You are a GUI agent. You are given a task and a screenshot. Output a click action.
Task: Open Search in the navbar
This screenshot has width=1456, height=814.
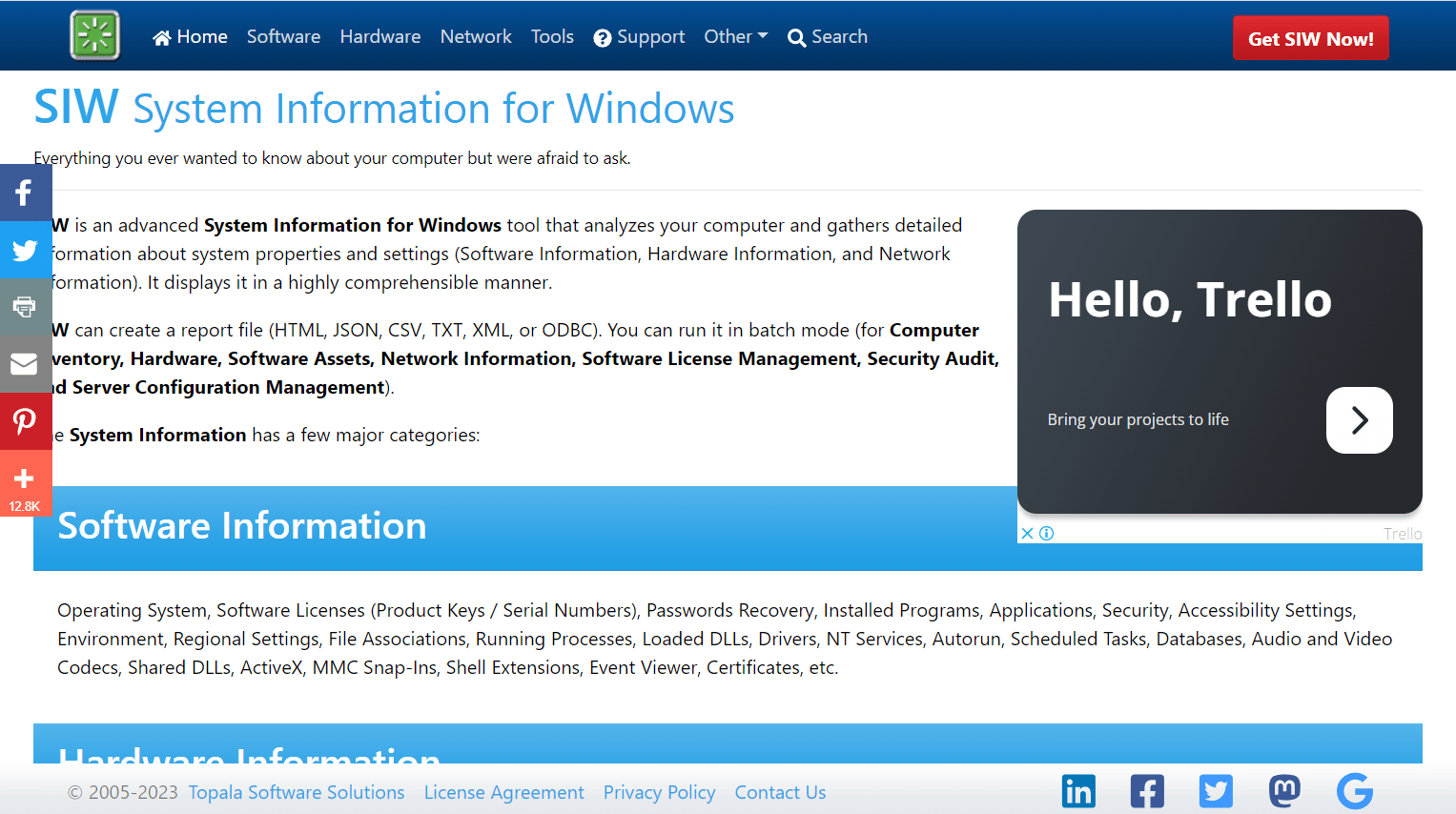click(x=828, y=37)
